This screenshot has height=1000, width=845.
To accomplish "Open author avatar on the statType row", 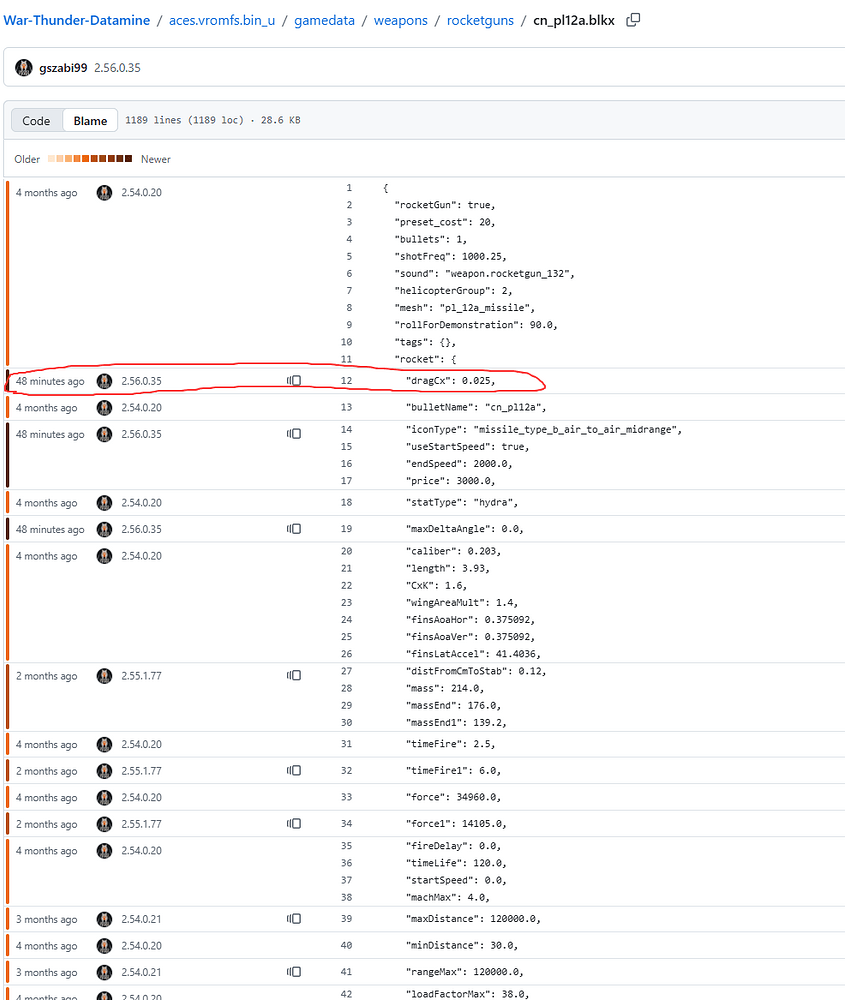I will 104,503.
